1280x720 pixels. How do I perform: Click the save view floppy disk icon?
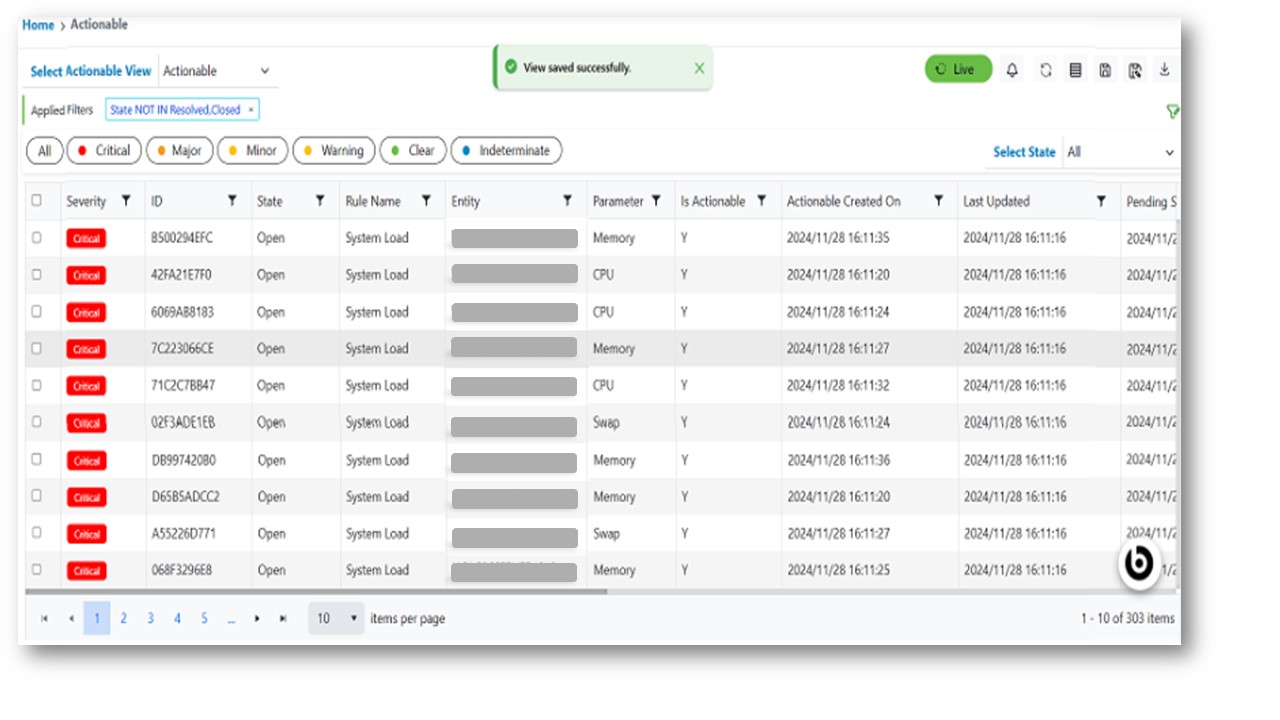(1105, 70)
